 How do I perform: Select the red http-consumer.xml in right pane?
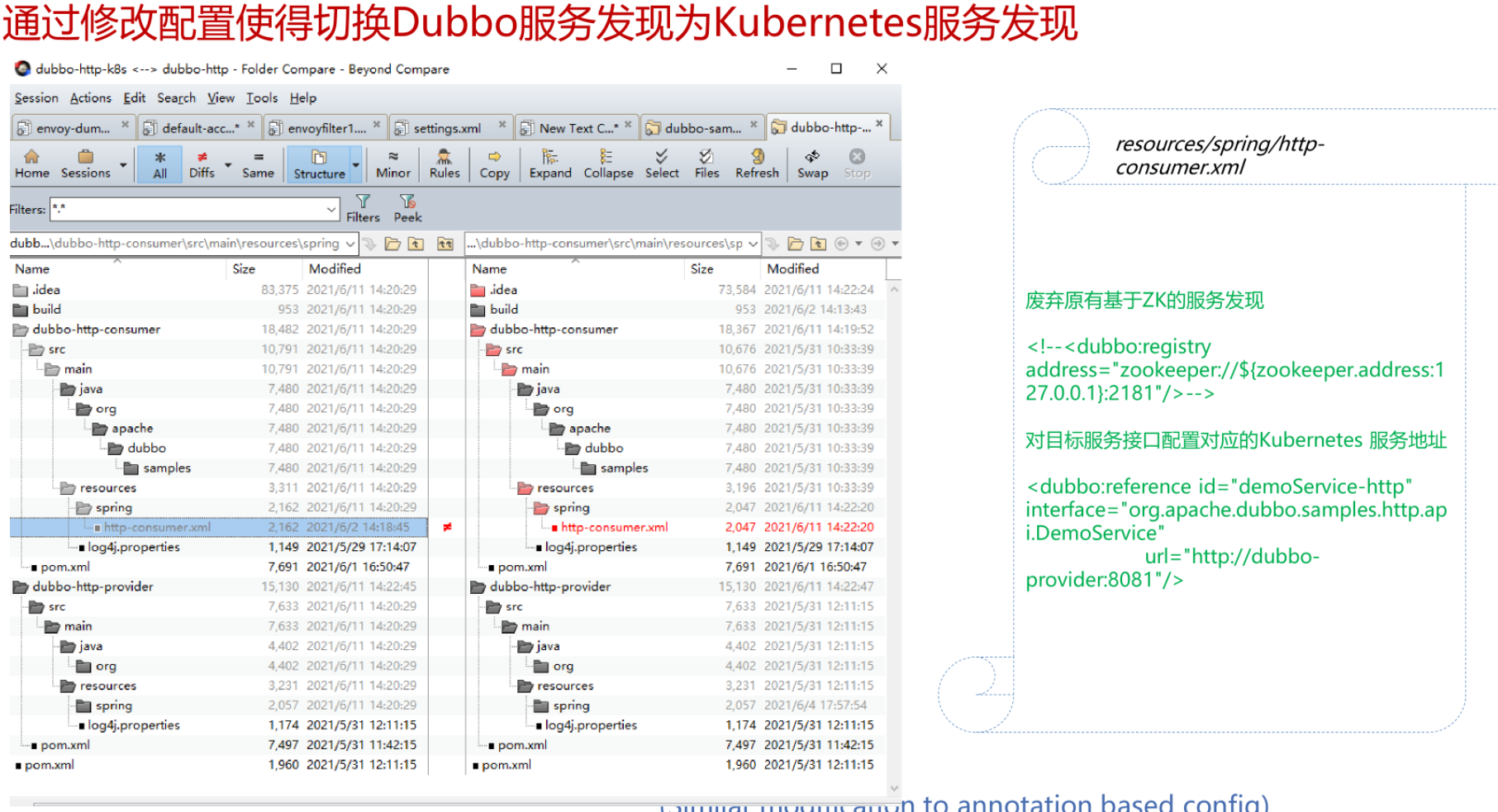tap(614, 527)
